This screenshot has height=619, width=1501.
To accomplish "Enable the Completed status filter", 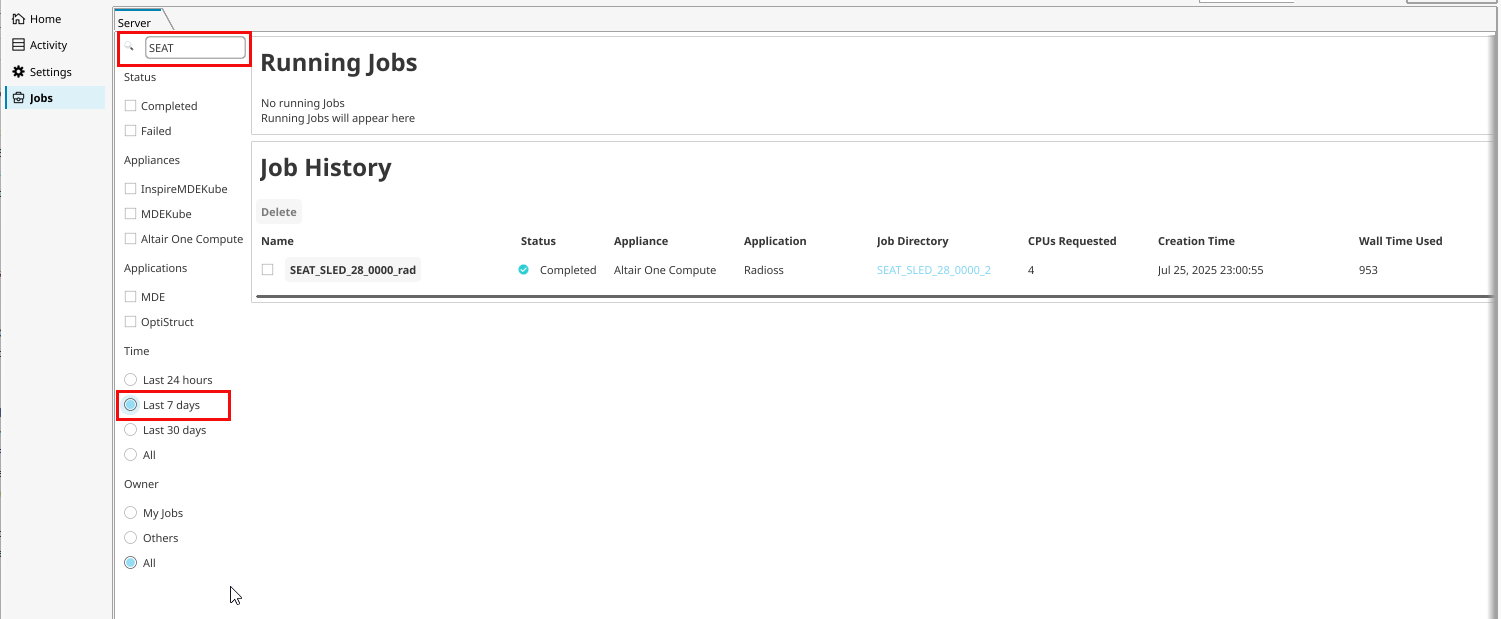I will pos(130,106).
